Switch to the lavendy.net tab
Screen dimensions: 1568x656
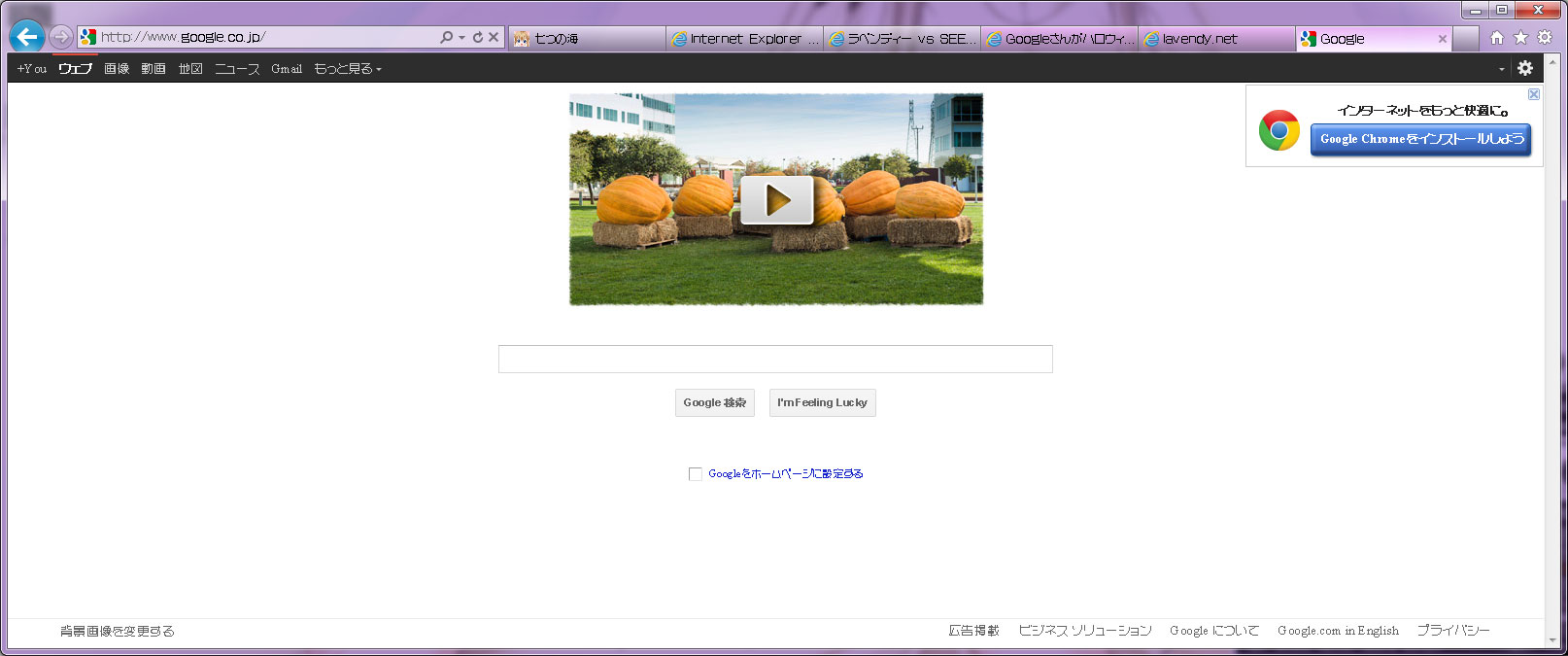click(x=1217, y=39)
